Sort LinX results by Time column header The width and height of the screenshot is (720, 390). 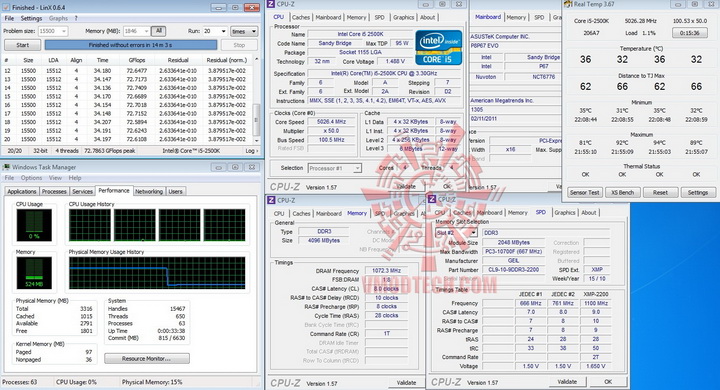click(102, 60)
